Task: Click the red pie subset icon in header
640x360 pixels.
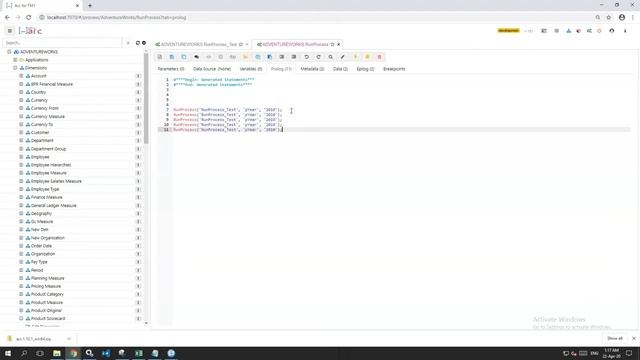Action: point(579,31)
